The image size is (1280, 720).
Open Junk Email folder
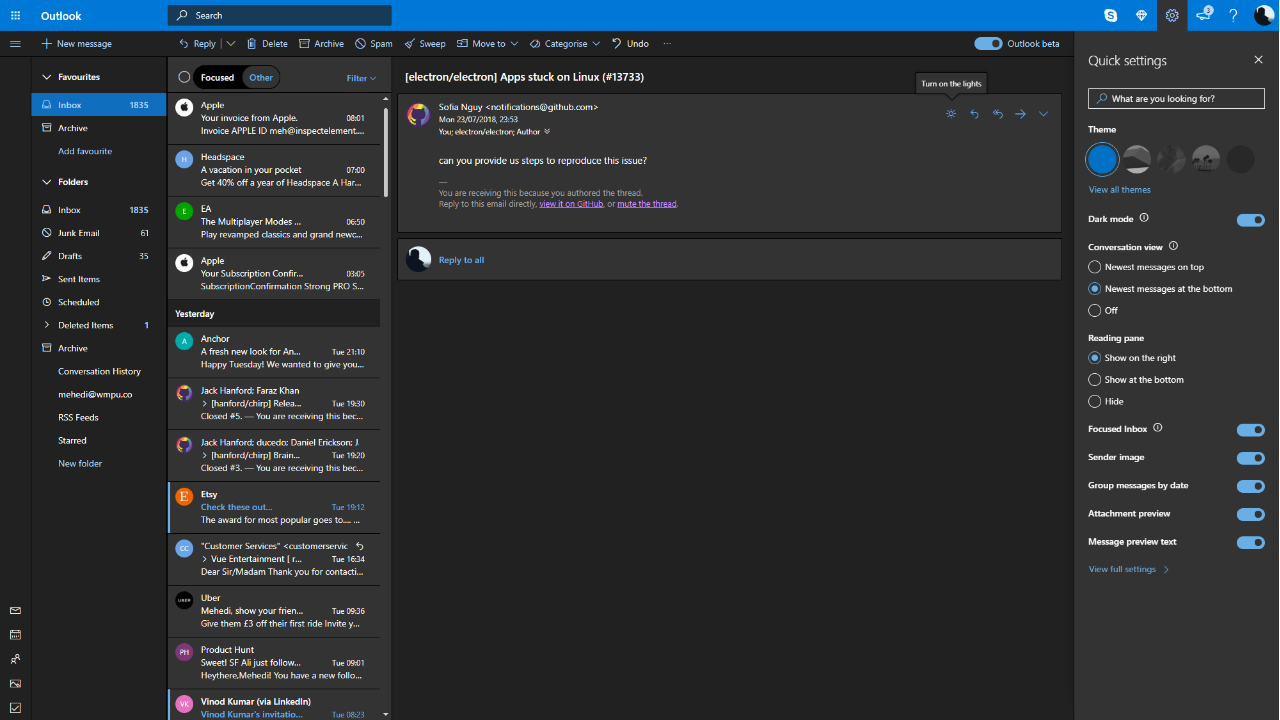pos(99,233)
